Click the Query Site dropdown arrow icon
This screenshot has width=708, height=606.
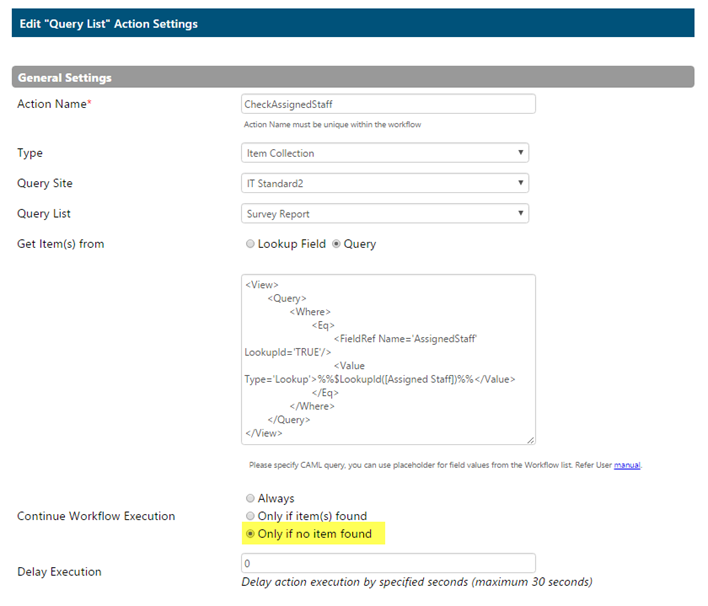click(521, 183)
